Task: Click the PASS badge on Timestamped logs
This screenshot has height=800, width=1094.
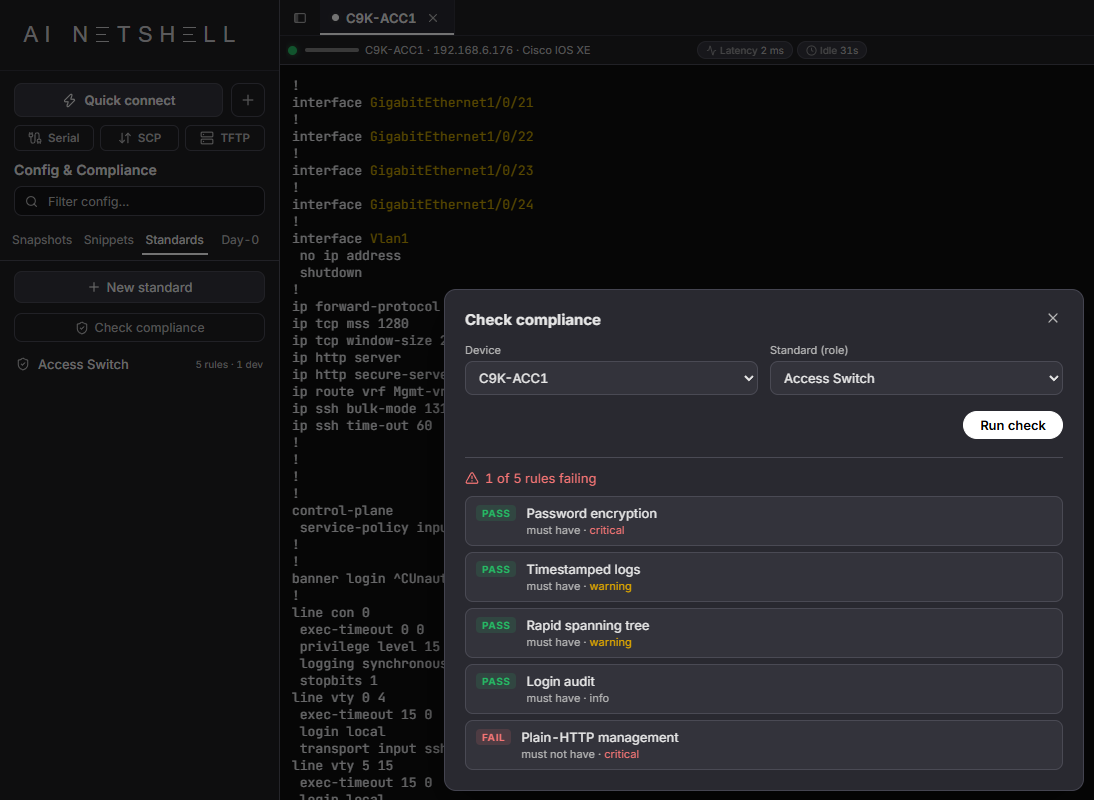Action: (496, 569)
